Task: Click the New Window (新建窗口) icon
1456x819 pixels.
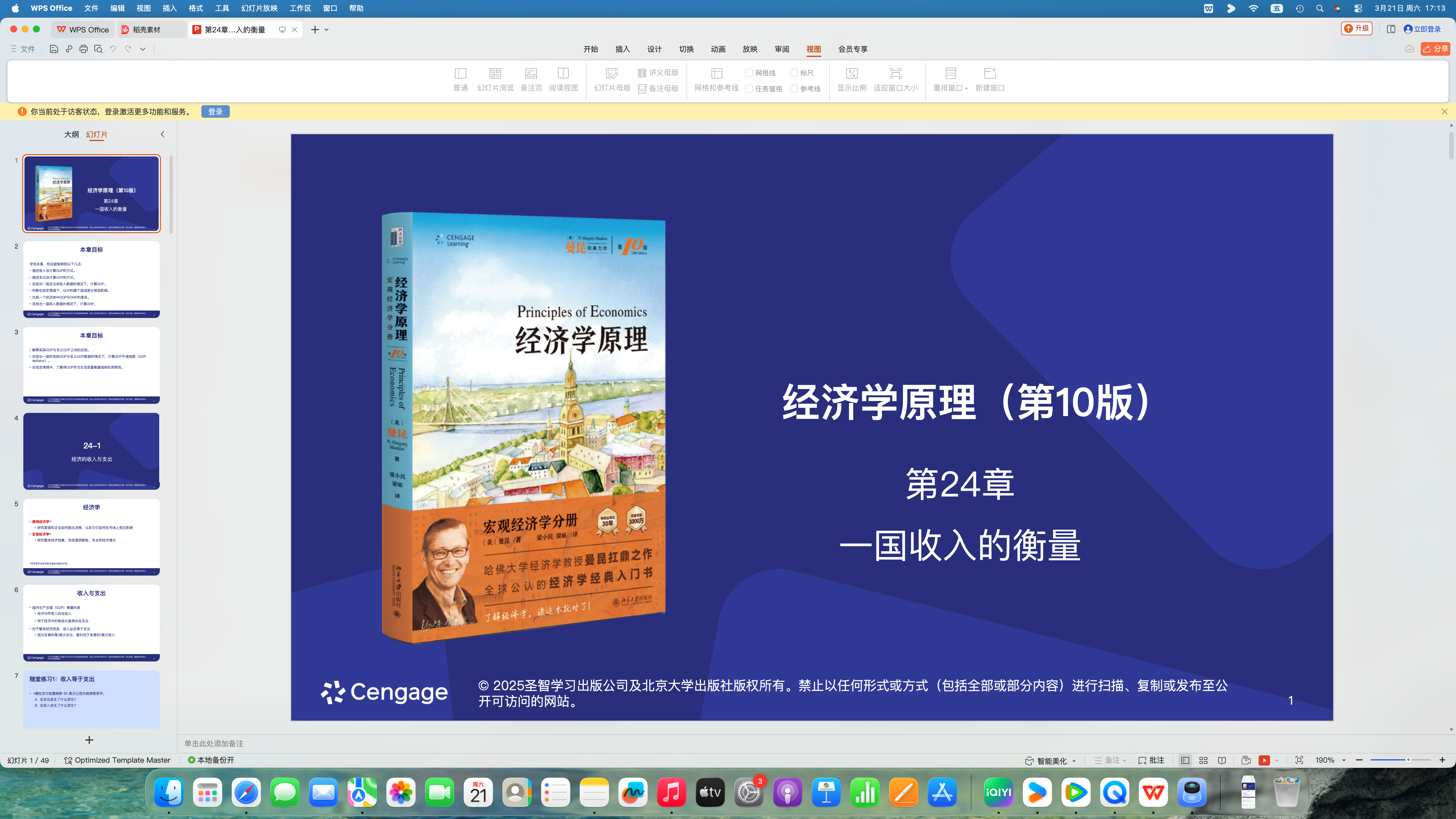Action: (990, 73)
